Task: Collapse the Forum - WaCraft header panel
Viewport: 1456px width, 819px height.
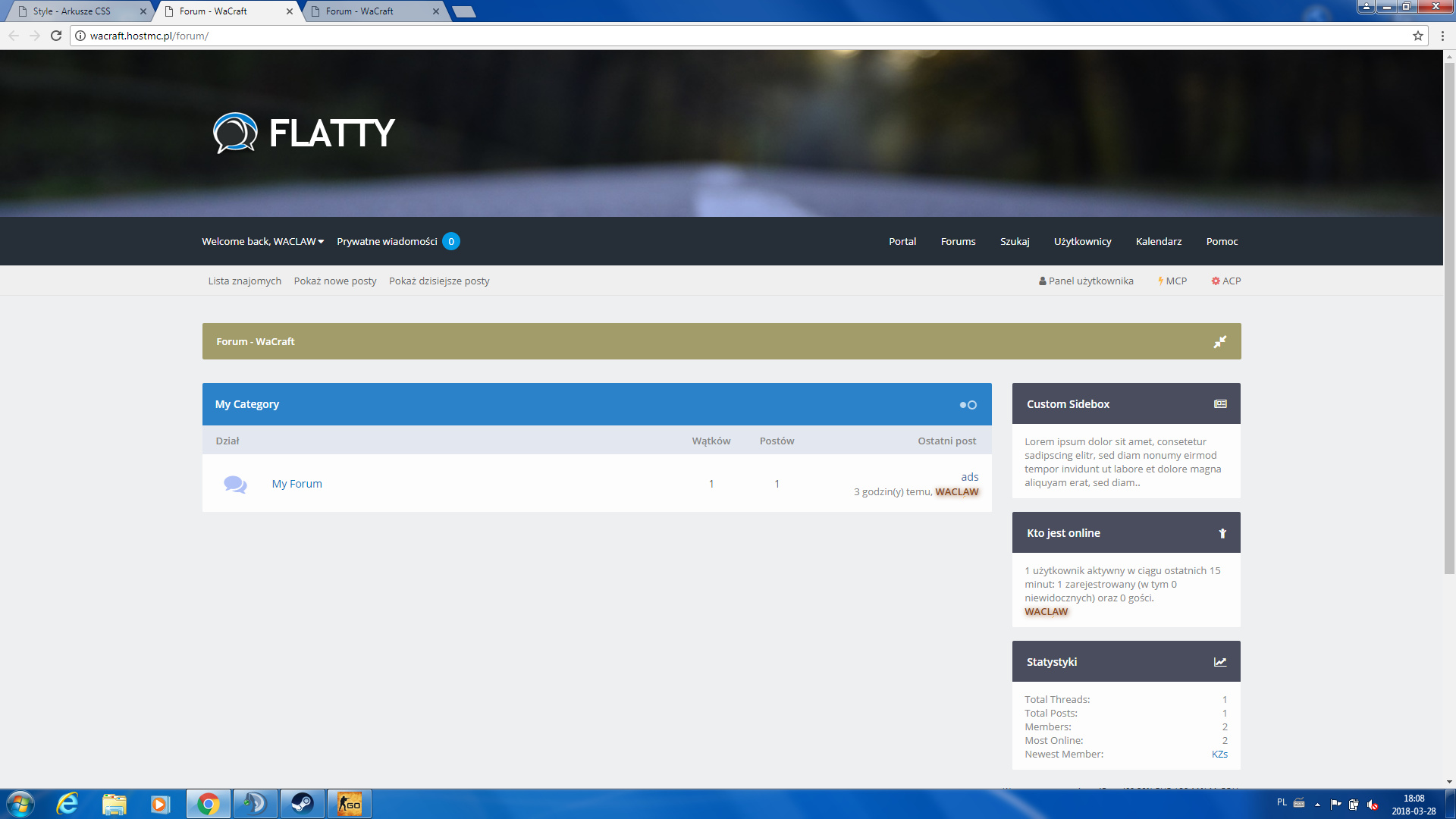Action: coord(1219,342)
